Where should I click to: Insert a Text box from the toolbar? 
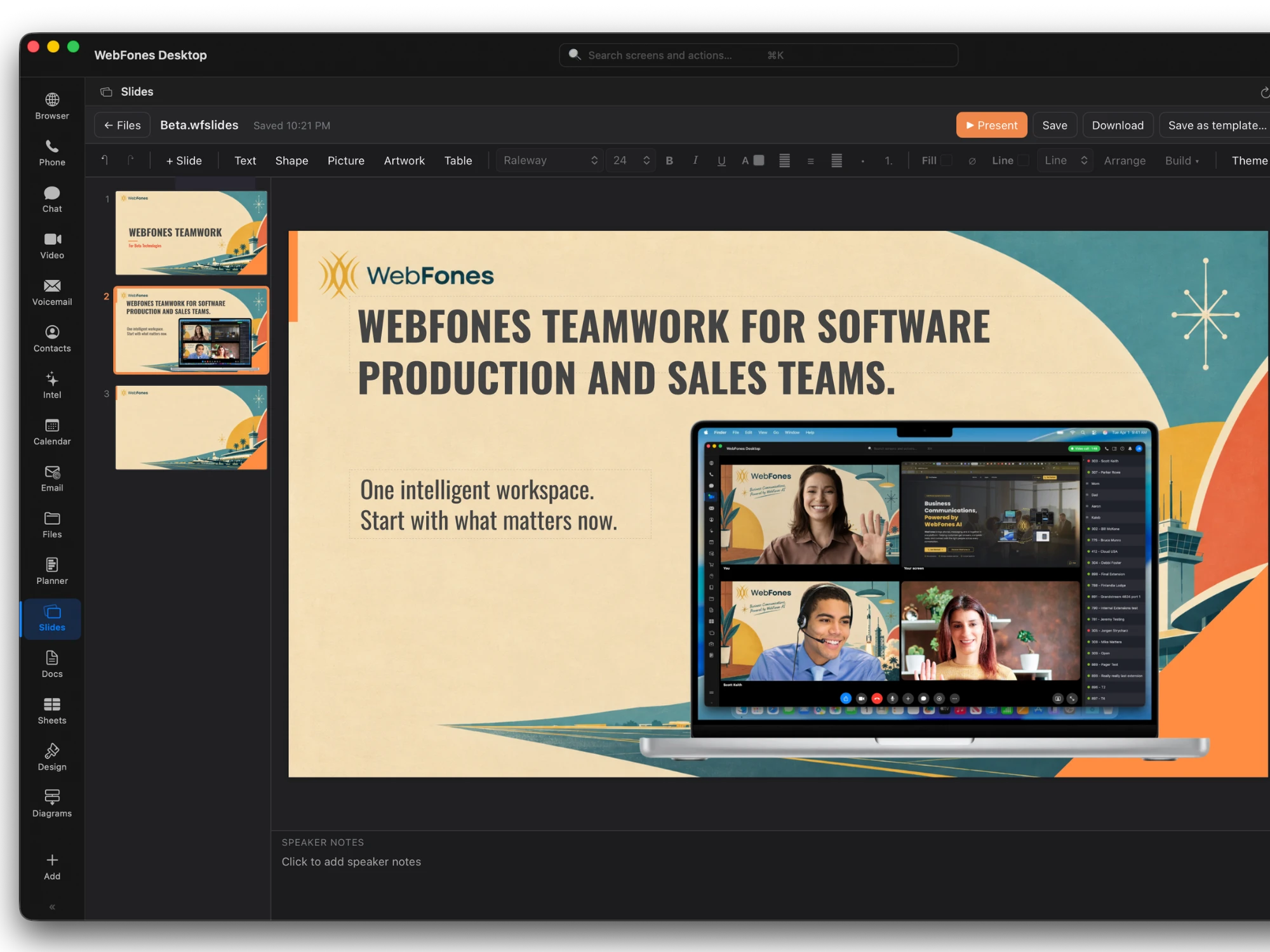tap(245, 161)
